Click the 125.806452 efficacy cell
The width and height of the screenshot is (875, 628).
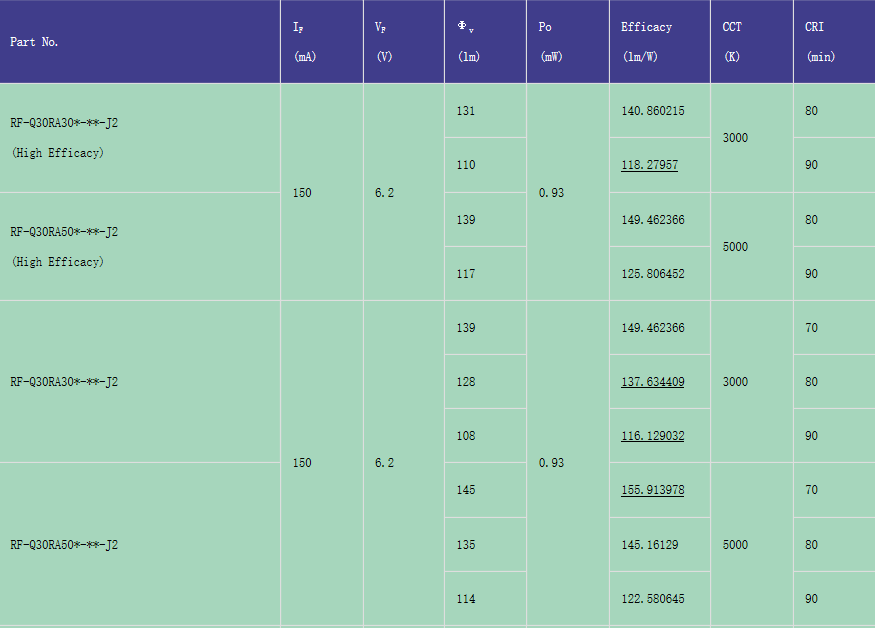coord(652,274)
